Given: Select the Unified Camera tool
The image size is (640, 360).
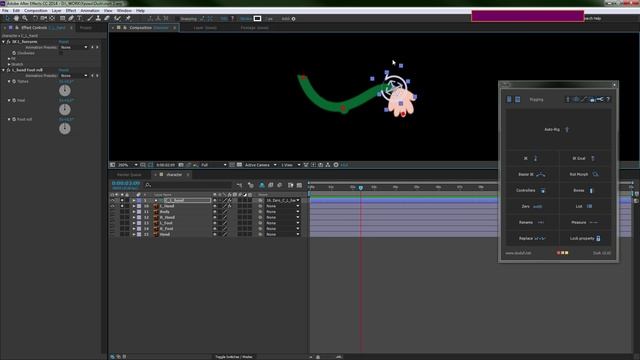Looking at the screenshot, I should click(43, 18).
